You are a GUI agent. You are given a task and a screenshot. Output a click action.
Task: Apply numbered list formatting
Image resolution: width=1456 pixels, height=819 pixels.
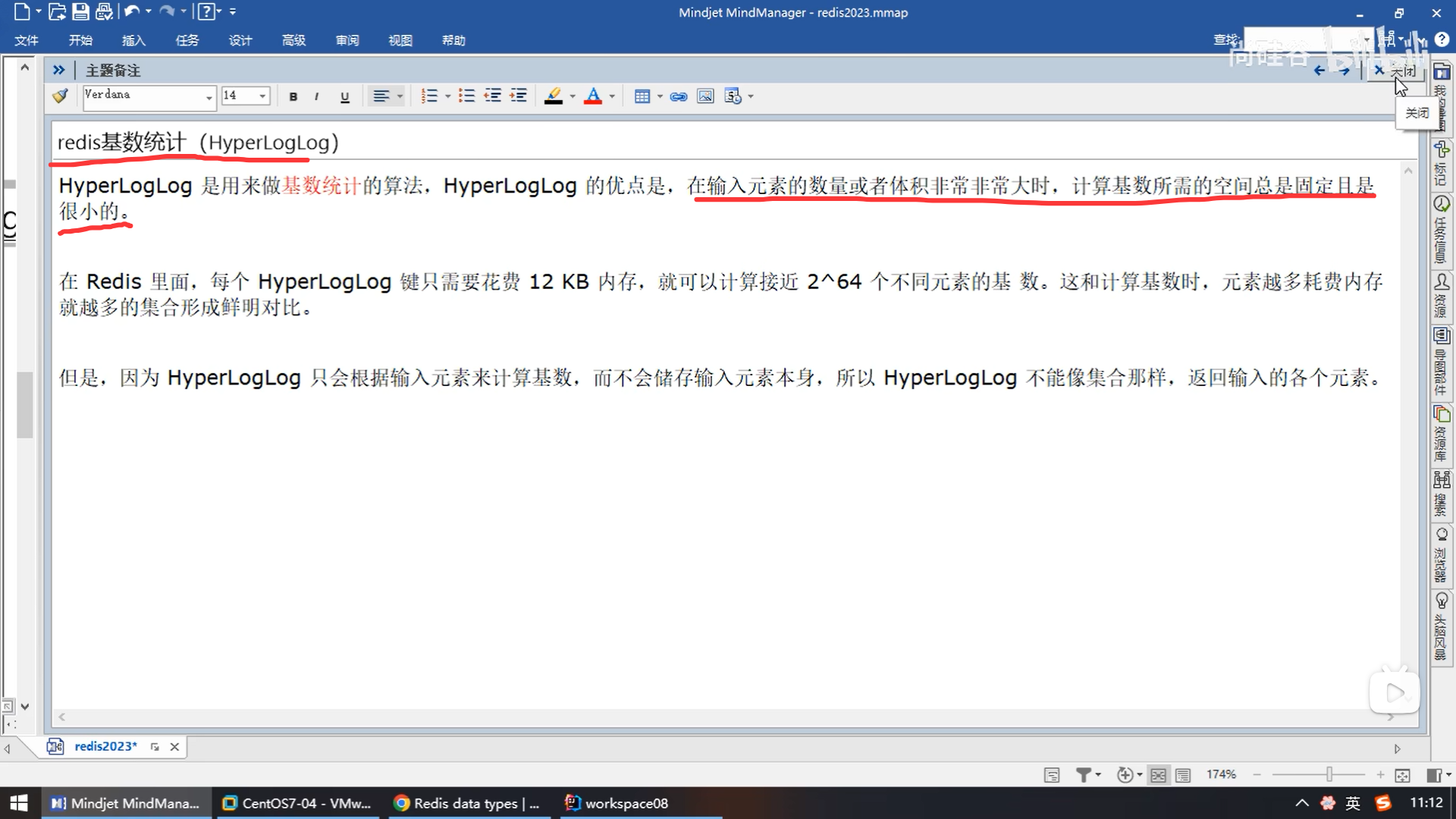429,96
